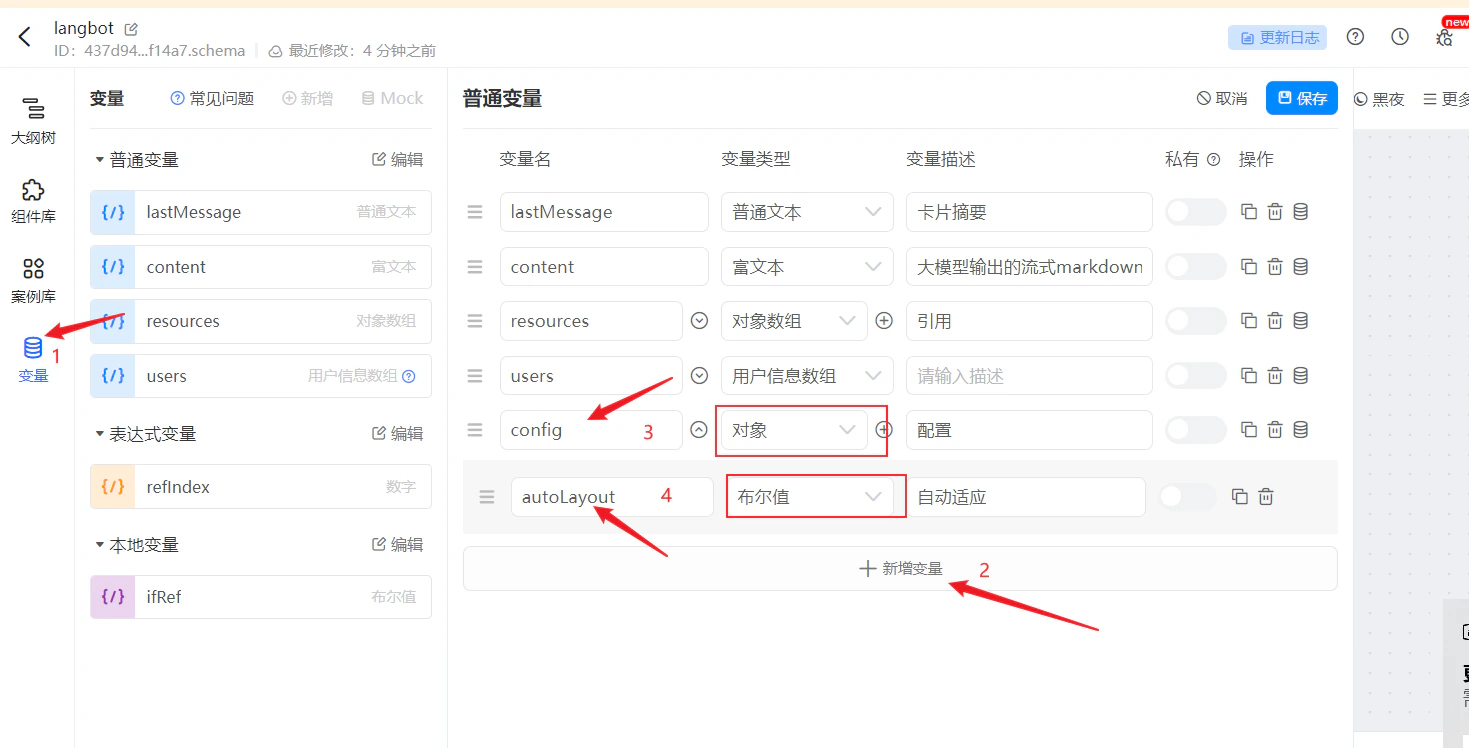This screenshot has width=1469, height=748.
Task: Delete the autoLayout sub-variable
Action: [x=1266, y=497]
